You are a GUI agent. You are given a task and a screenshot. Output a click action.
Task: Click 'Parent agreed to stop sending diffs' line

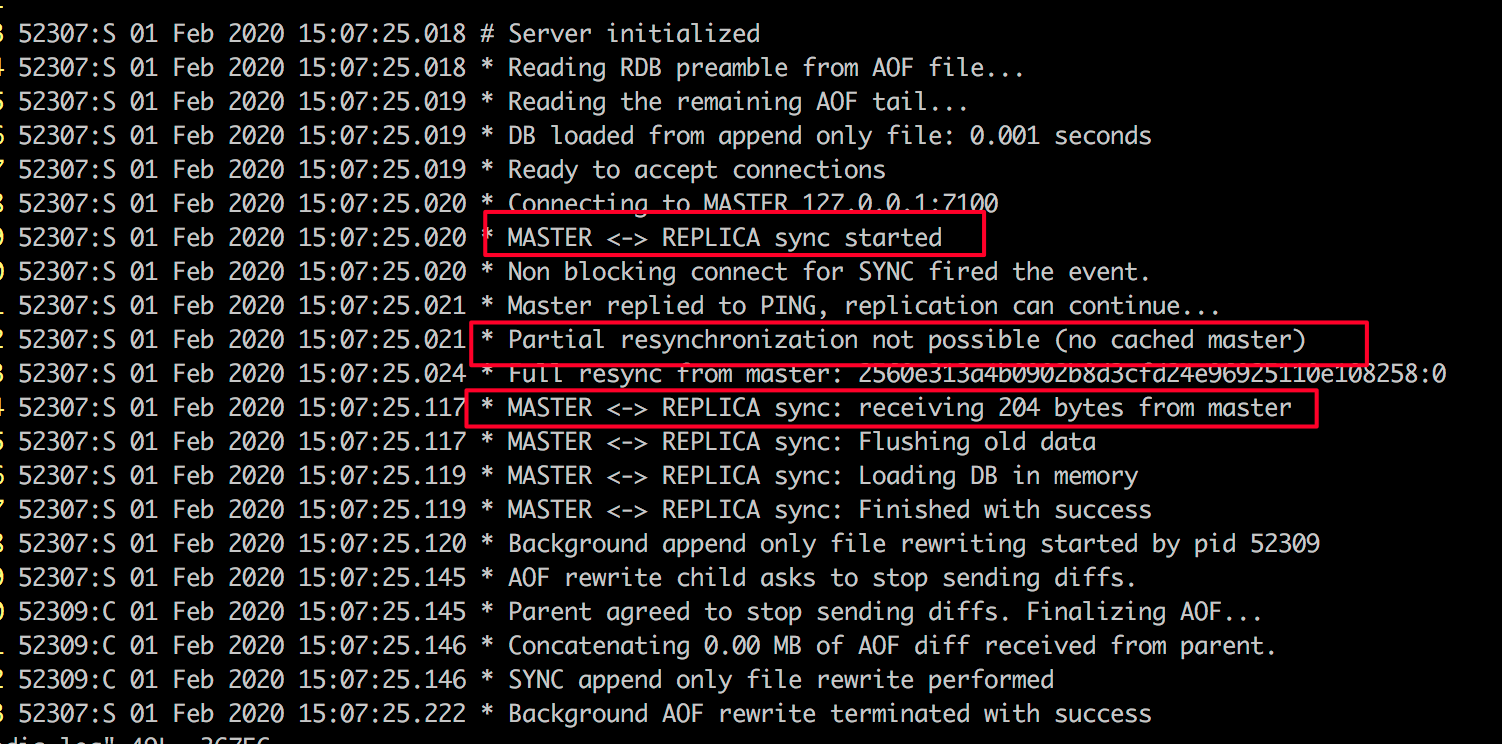[x=885, y=612]
